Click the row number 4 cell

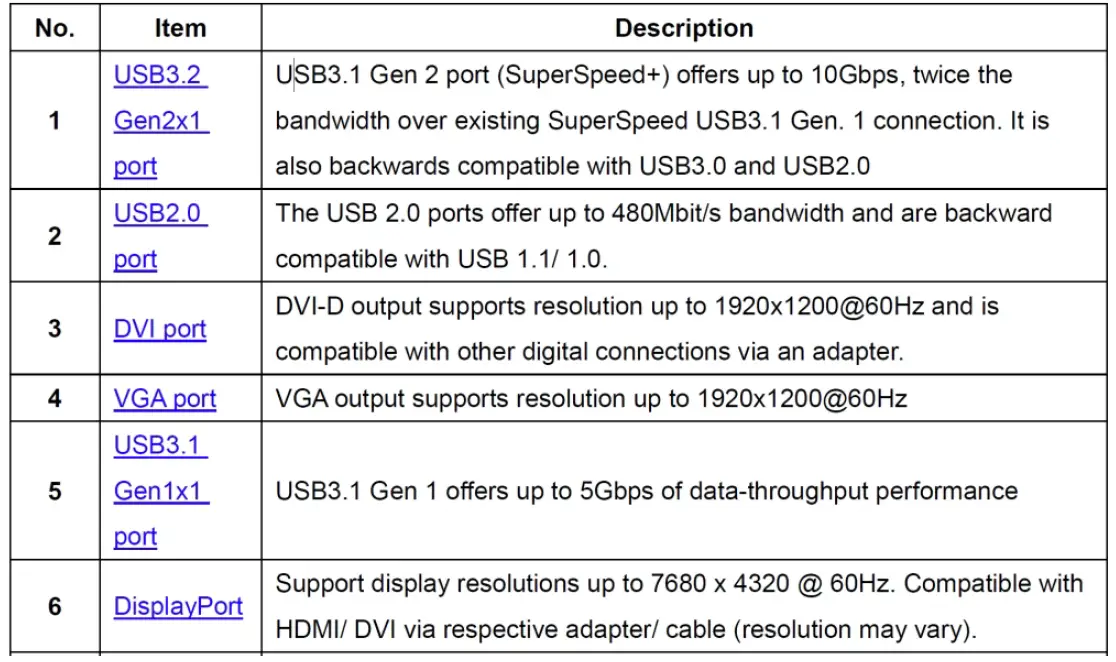click(x=55, y=398)
